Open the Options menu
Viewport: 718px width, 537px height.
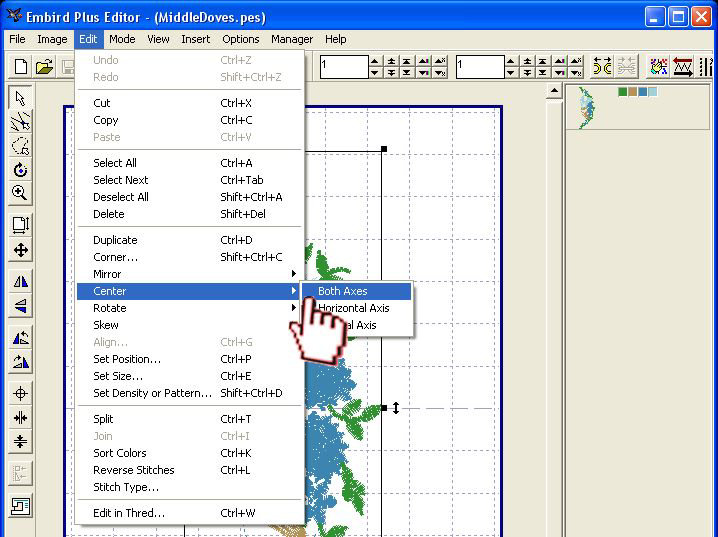tap(241, 39)
